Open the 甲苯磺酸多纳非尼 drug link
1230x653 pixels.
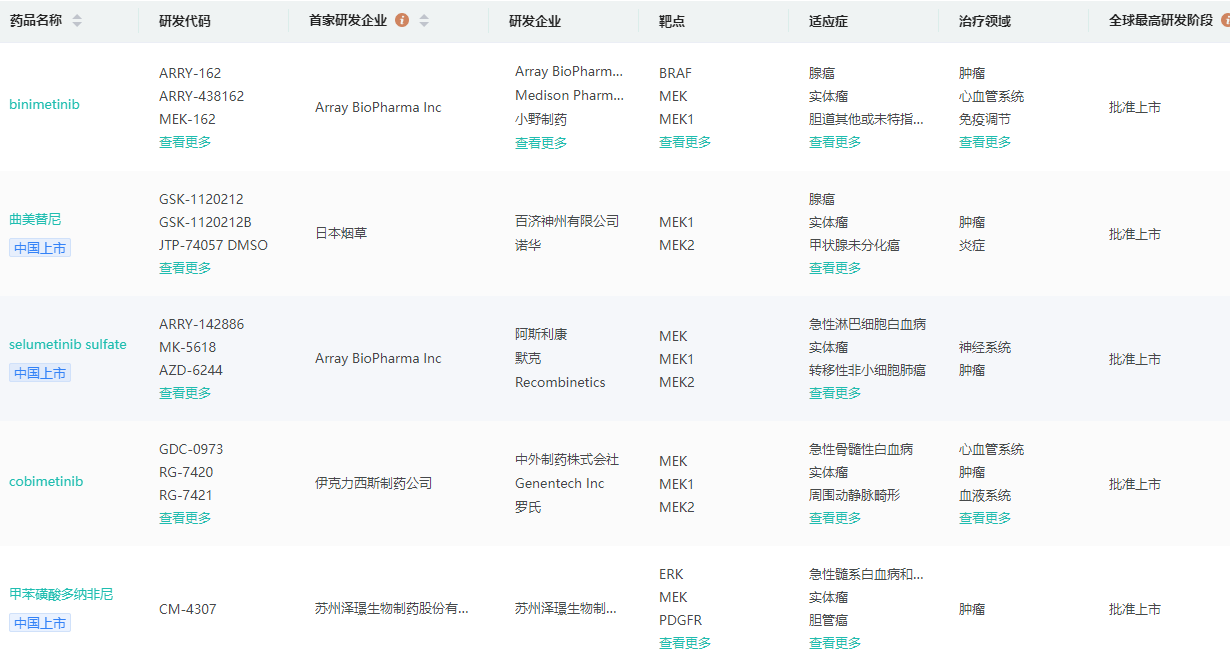click(x=61, y=594)
